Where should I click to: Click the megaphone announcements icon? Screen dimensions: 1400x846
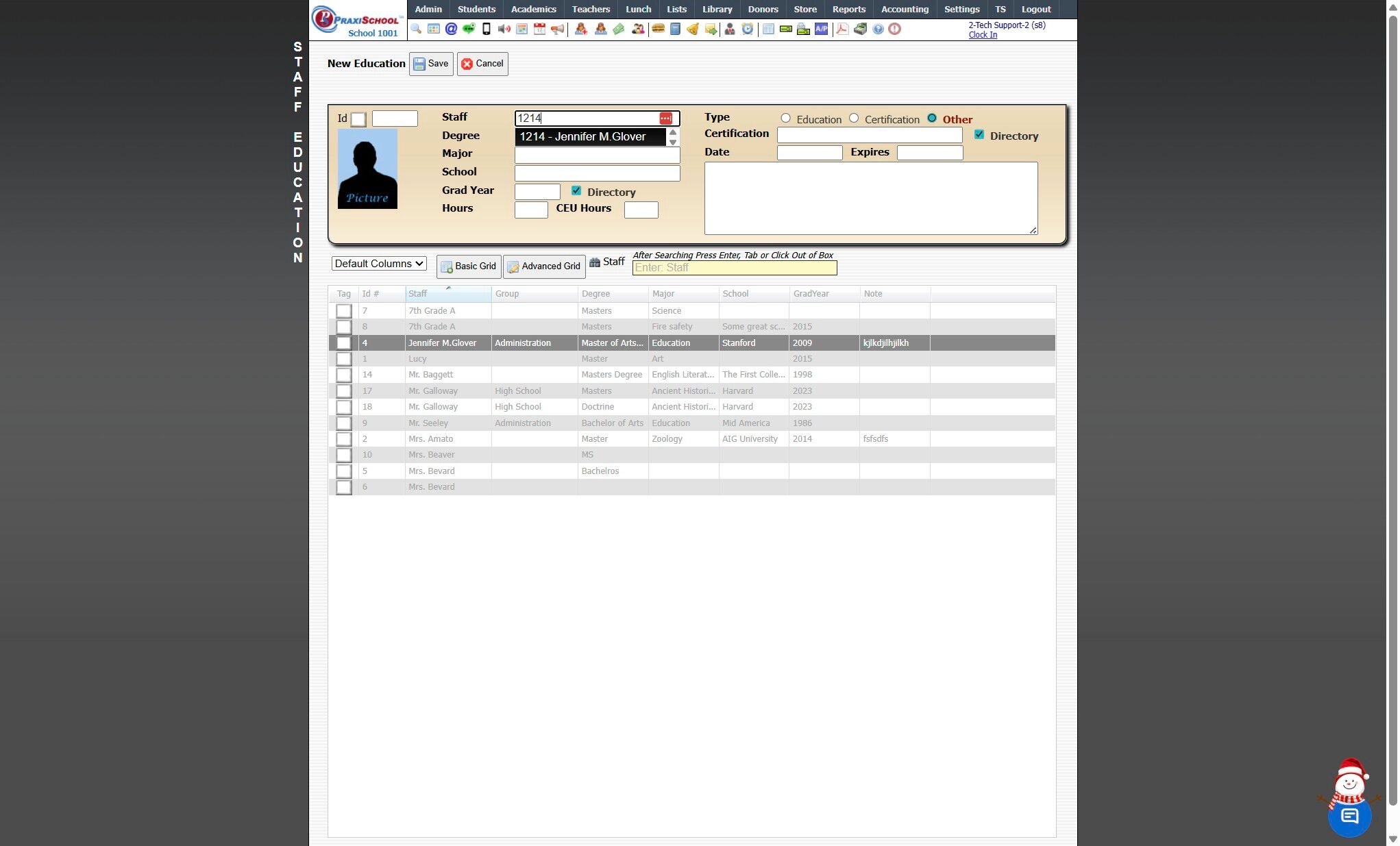click(x=558, y=29)
